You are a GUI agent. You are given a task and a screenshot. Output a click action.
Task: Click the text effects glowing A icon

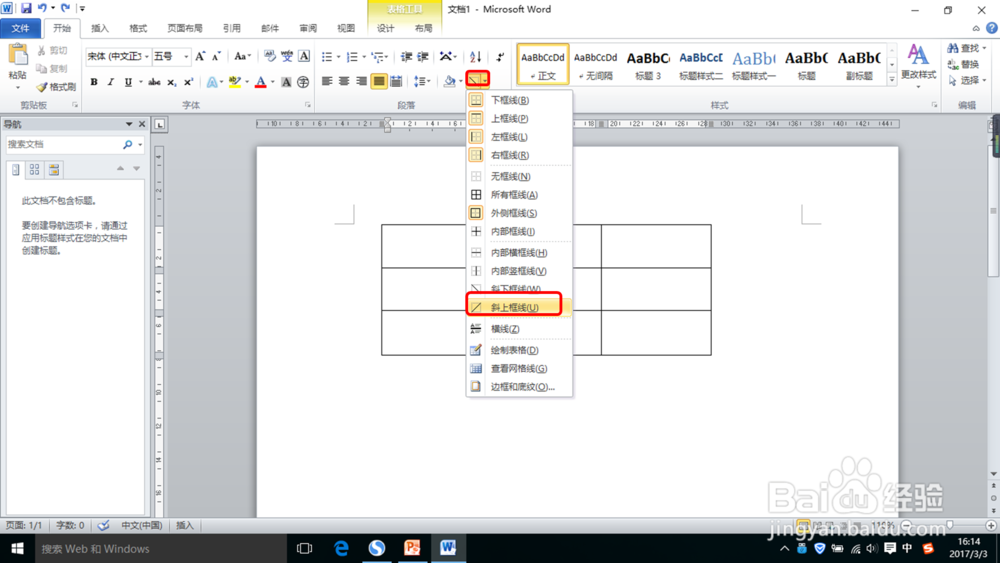(212, 82)
